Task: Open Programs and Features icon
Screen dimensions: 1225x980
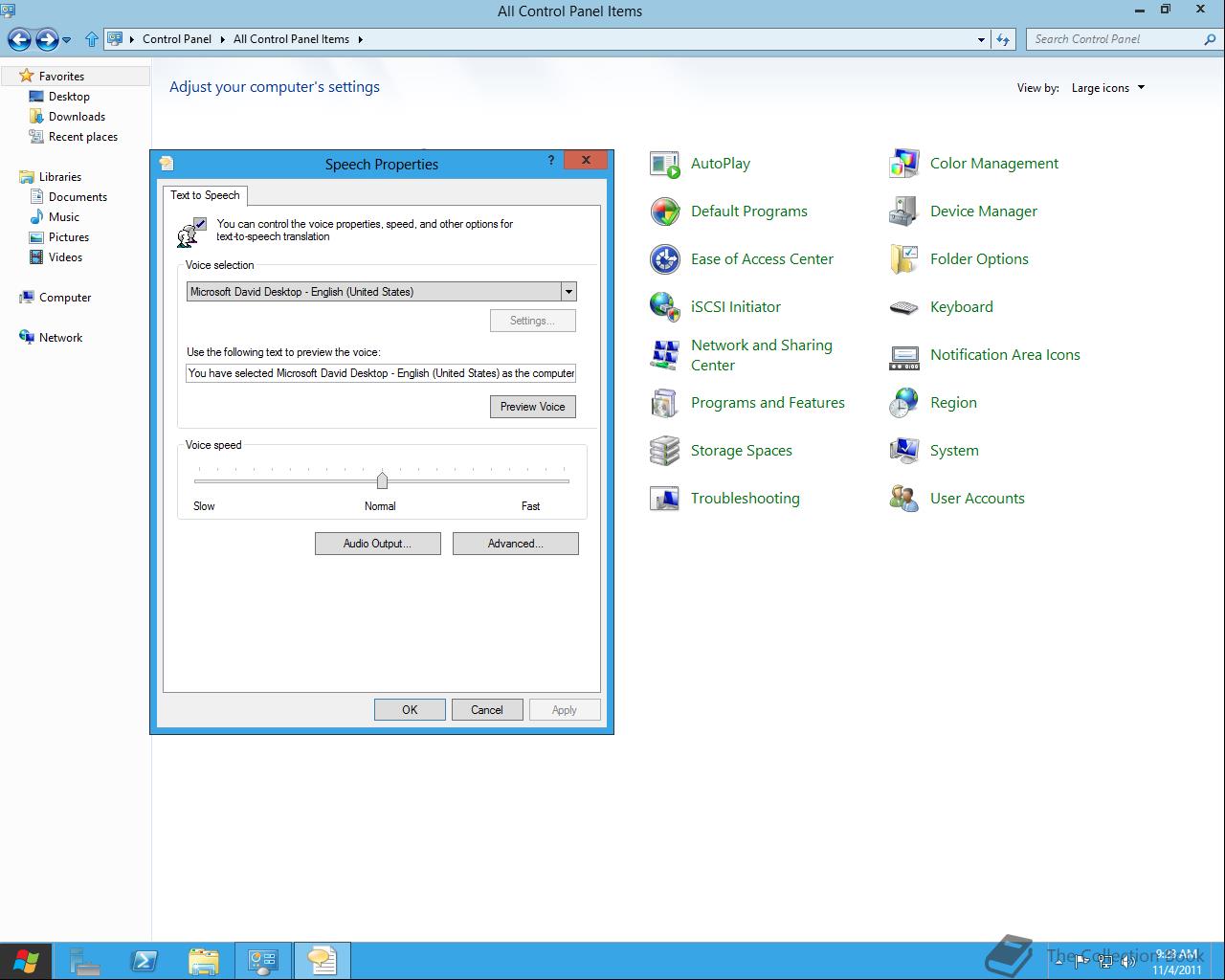Action: (664, 403)
